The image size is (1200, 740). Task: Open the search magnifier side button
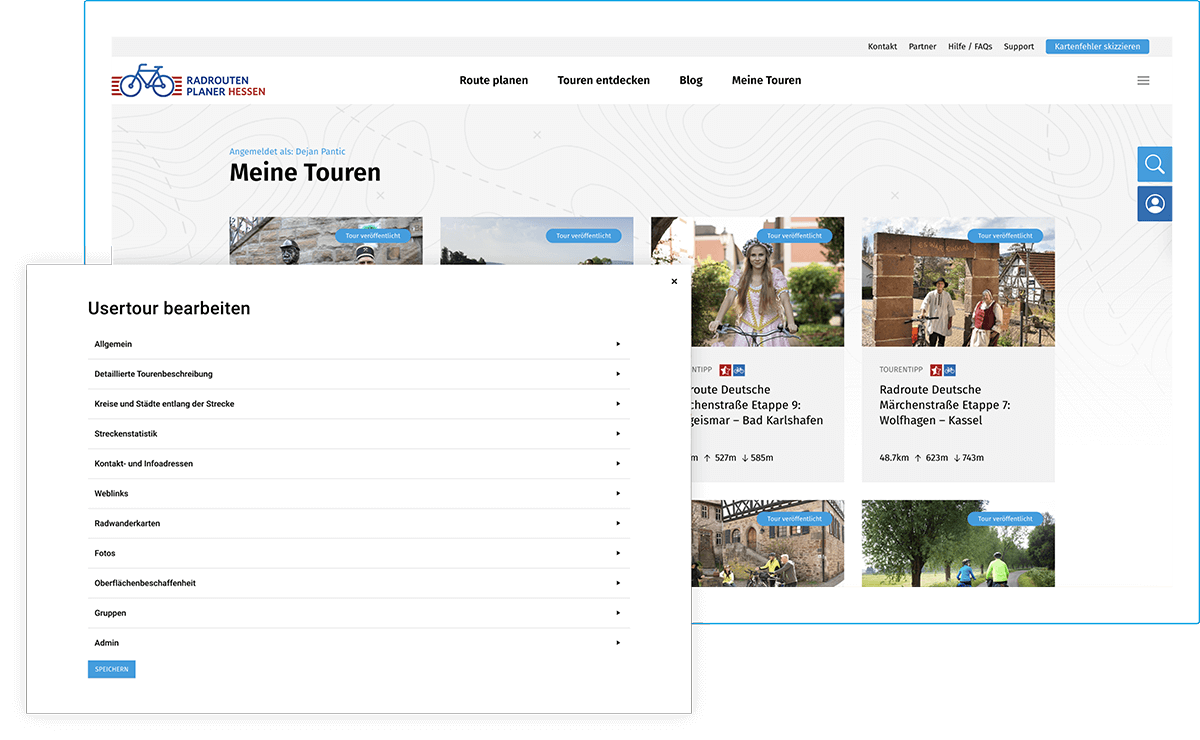coord(1155,164)
